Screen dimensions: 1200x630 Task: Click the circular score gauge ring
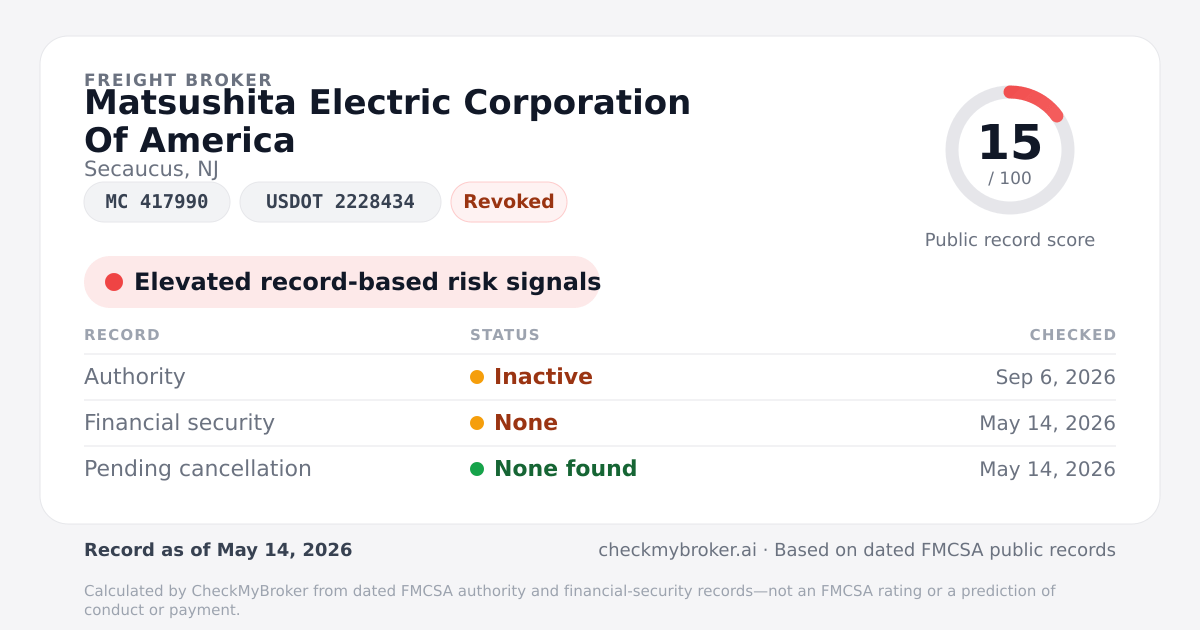[x=1010, y=150]
